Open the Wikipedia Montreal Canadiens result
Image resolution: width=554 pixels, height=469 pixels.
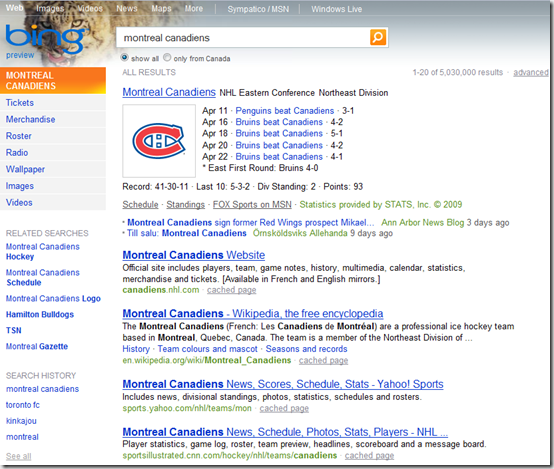pos(253,313)
